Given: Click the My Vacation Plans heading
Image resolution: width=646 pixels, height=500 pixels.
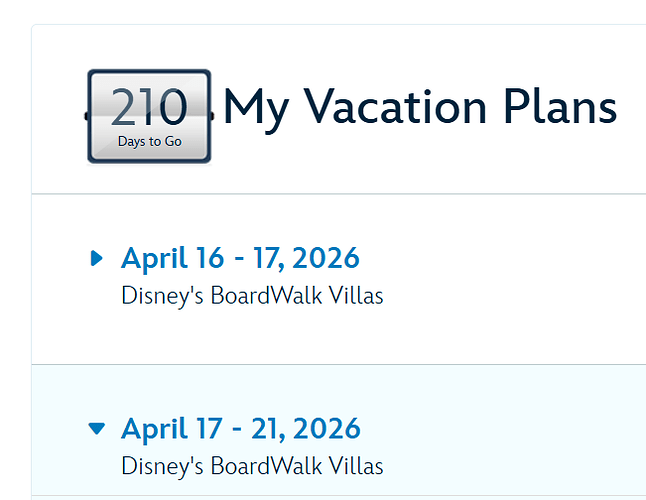Looking at the screenshot, I should (420, 107).
